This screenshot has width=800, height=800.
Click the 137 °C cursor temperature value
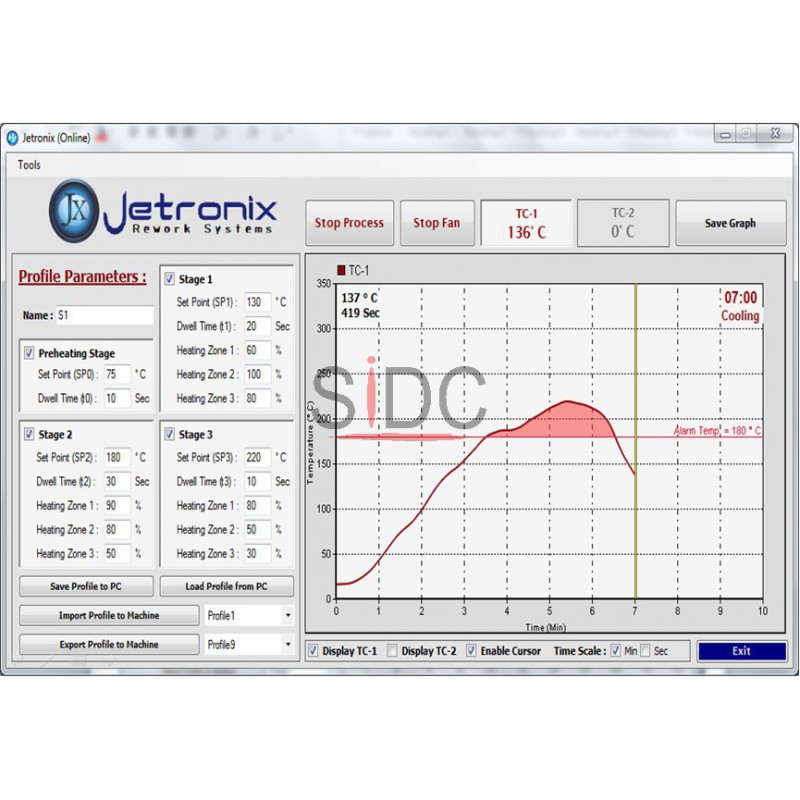tap(359, 298)
